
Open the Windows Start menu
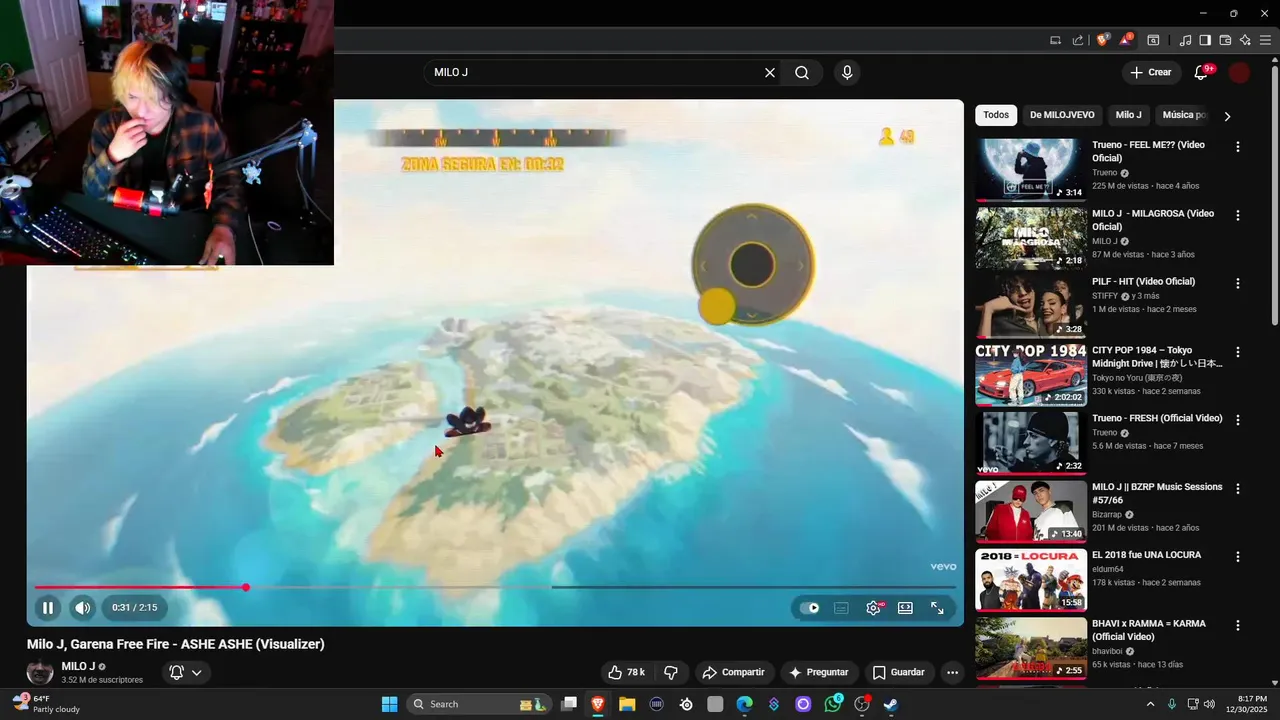click(x=389, y=704)
